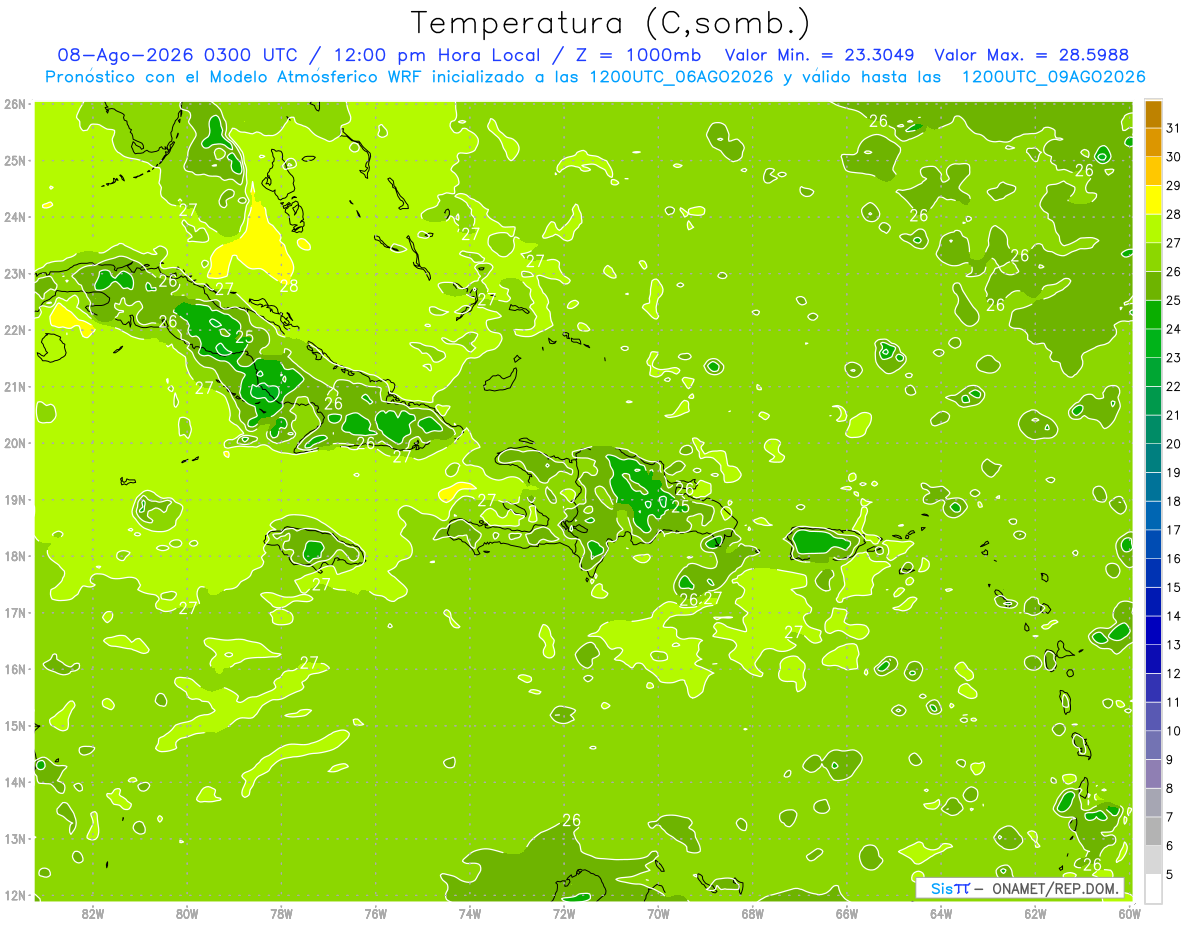Select the 'Valor Max. = 28.5988' value
Image resolution: width=1200 pixels, height=927 pixels.
[x=1030, y=55]
